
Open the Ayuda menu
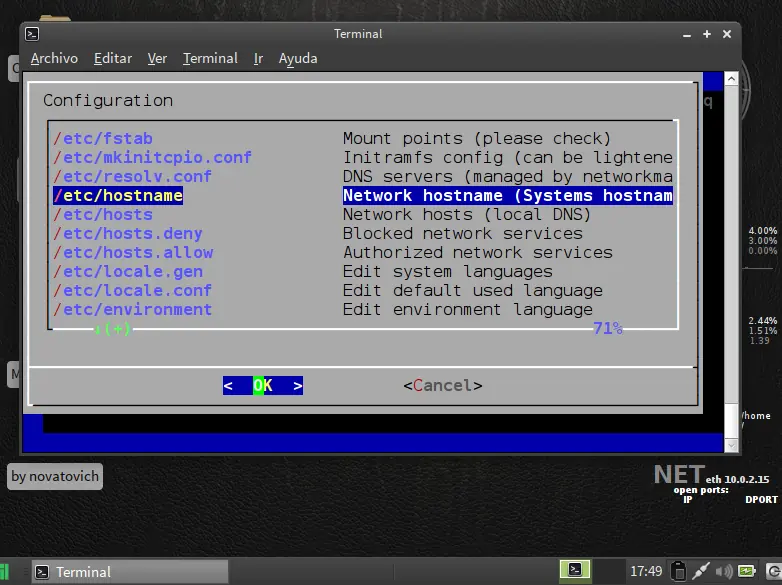pyautogui.click(x=298, y=58)
